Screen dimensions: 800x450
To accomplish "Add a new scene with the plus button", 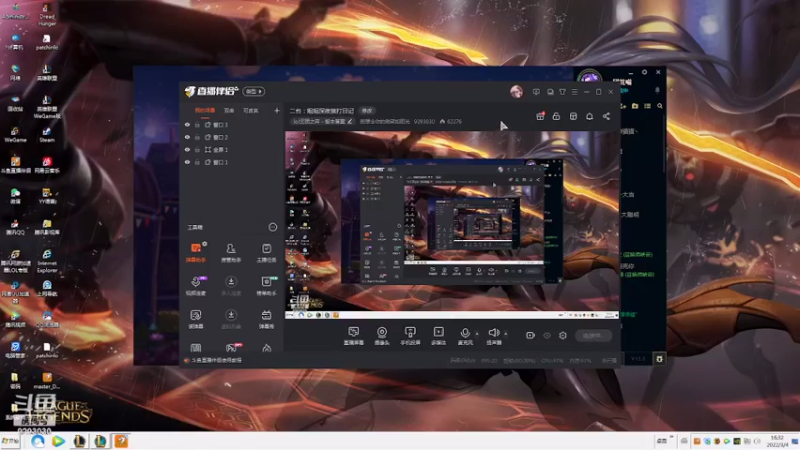I will click(277, 110).
